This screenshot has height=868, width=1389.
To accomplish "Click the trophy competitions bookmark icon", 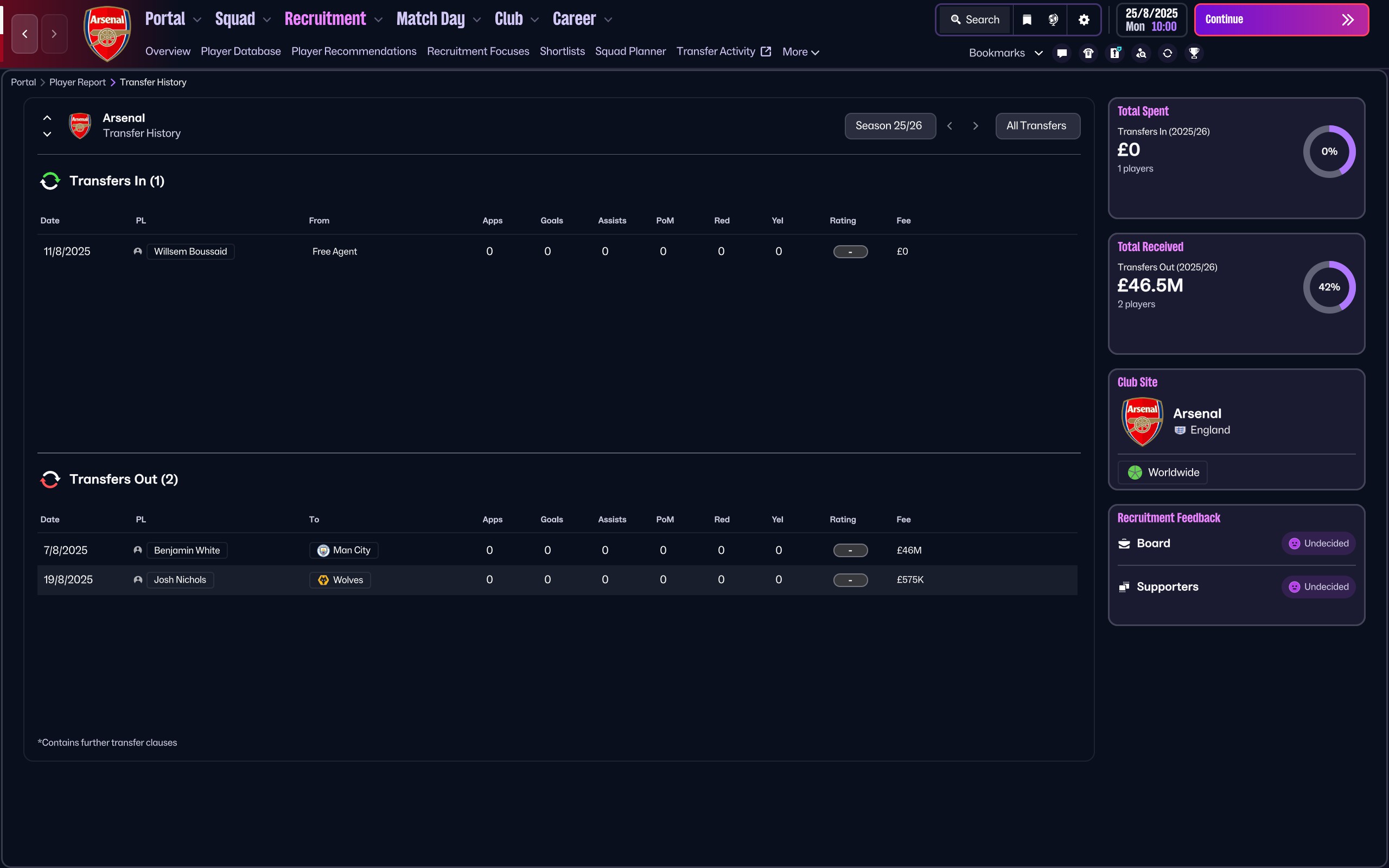I will point(1194,53).
